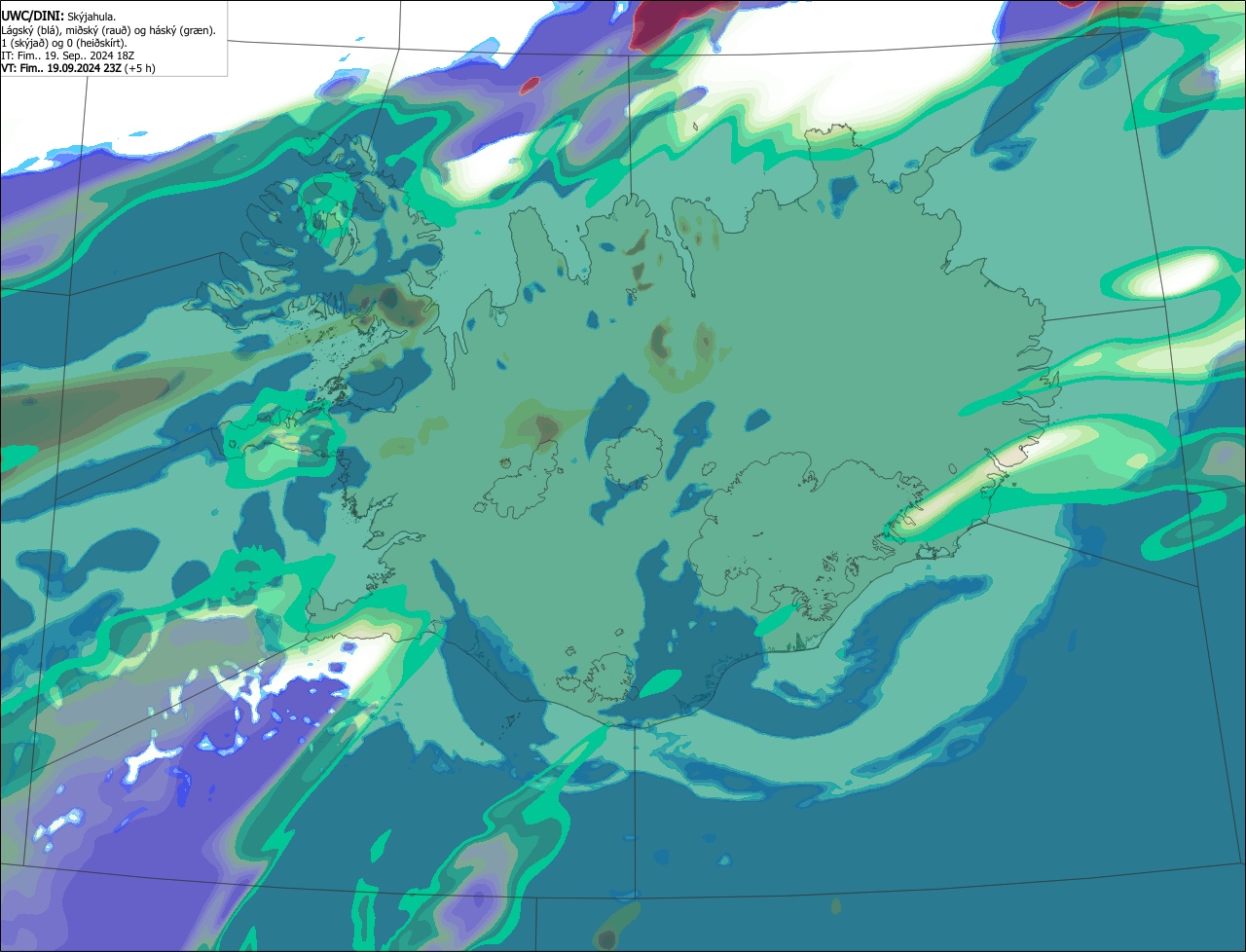Click the bold "UWC/DINI:" title label
This screenshot has width=1246, height=952.
coord(32,16)
